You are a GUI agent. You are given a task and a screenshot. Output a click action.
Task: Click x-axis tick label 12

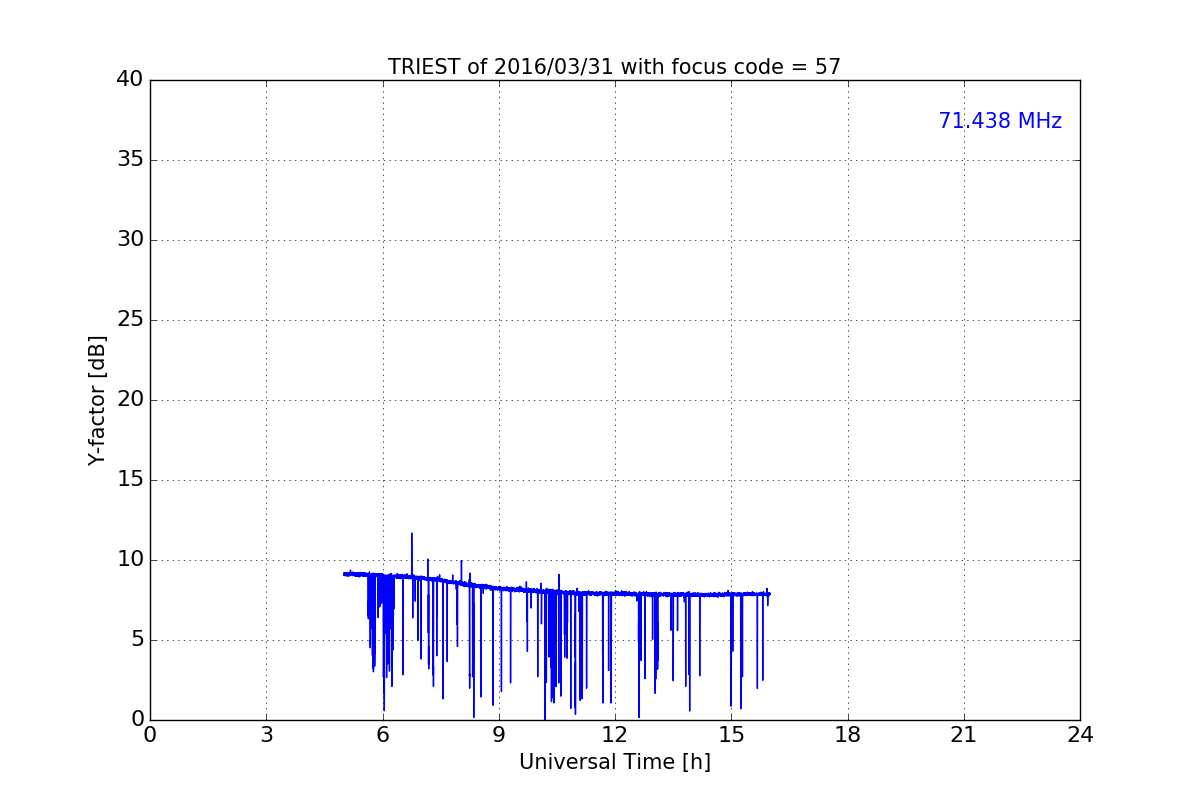click(615, 735)
